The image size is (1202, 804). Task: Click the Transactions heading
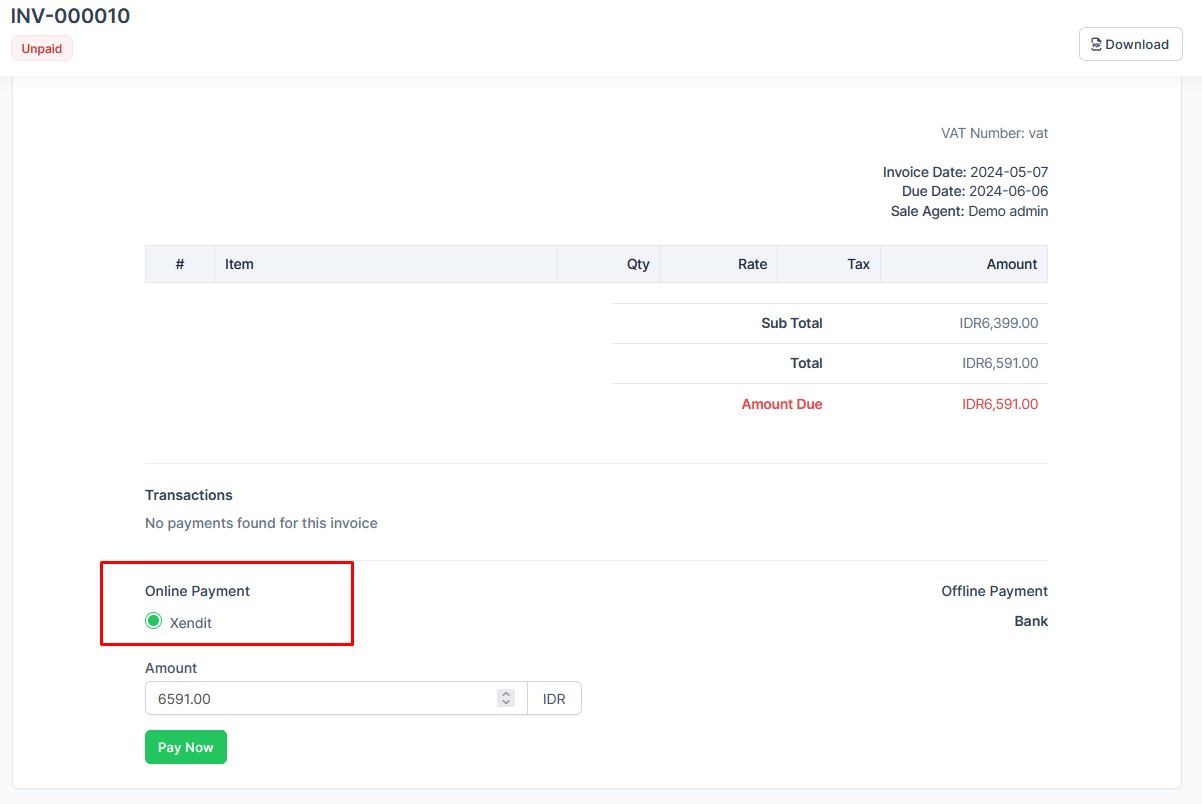(188, 495)
